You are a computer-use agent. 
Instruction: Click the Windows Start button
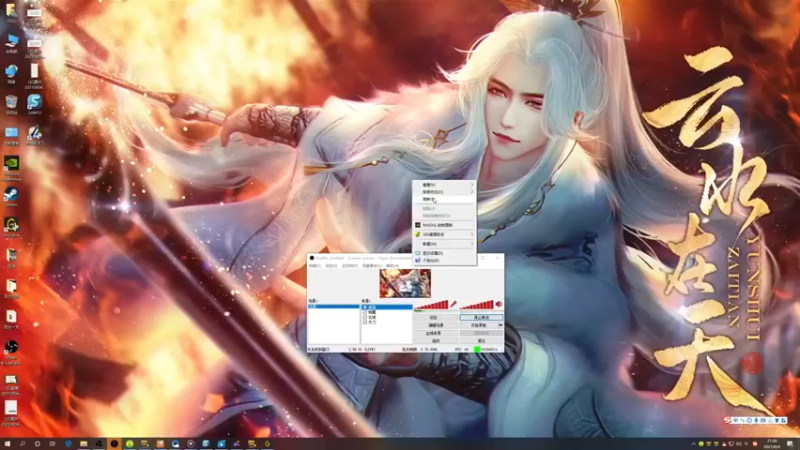(x=7, y=444)
